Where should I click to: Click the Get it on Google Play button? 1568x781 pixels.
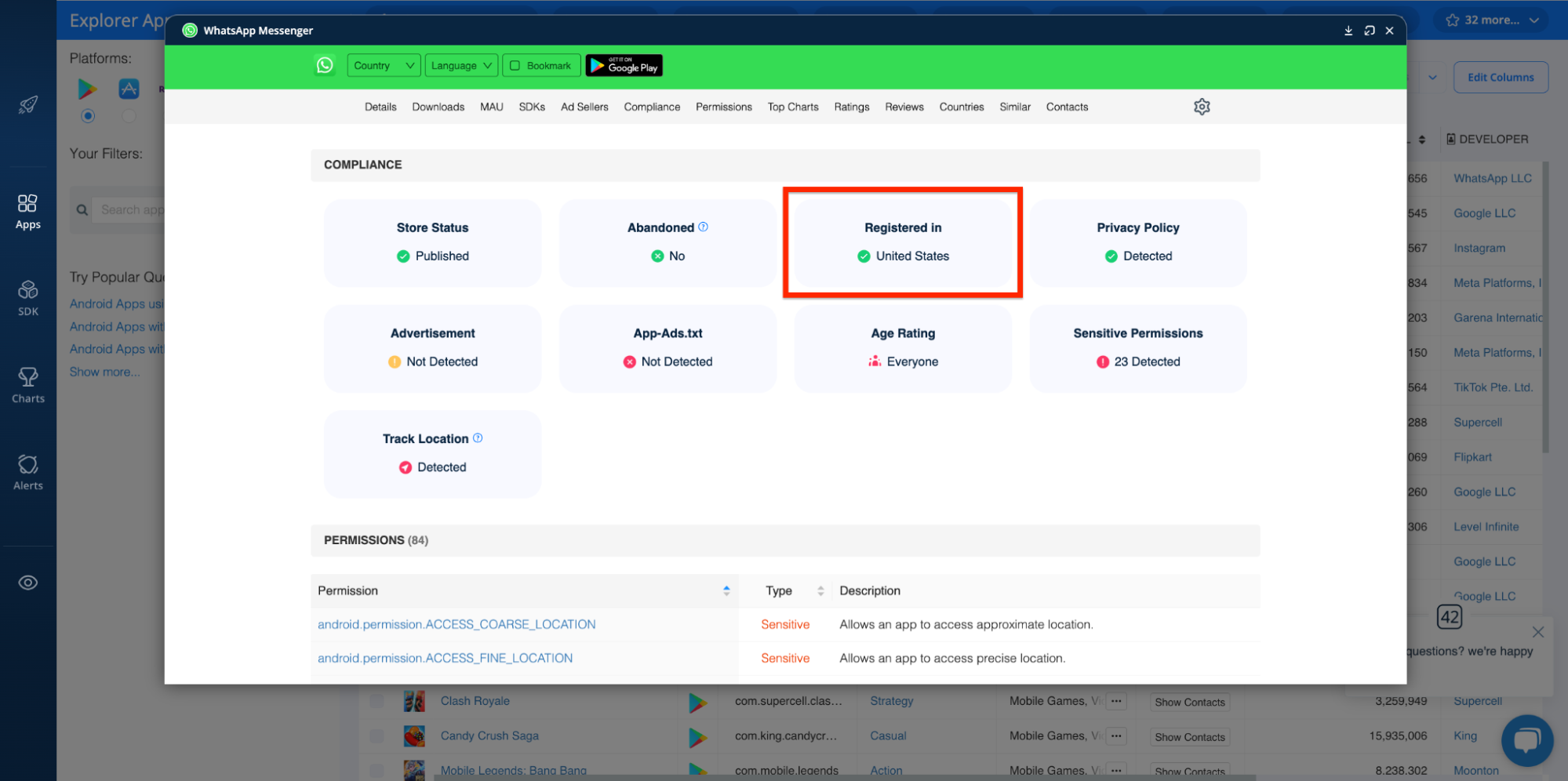[624, 66]
